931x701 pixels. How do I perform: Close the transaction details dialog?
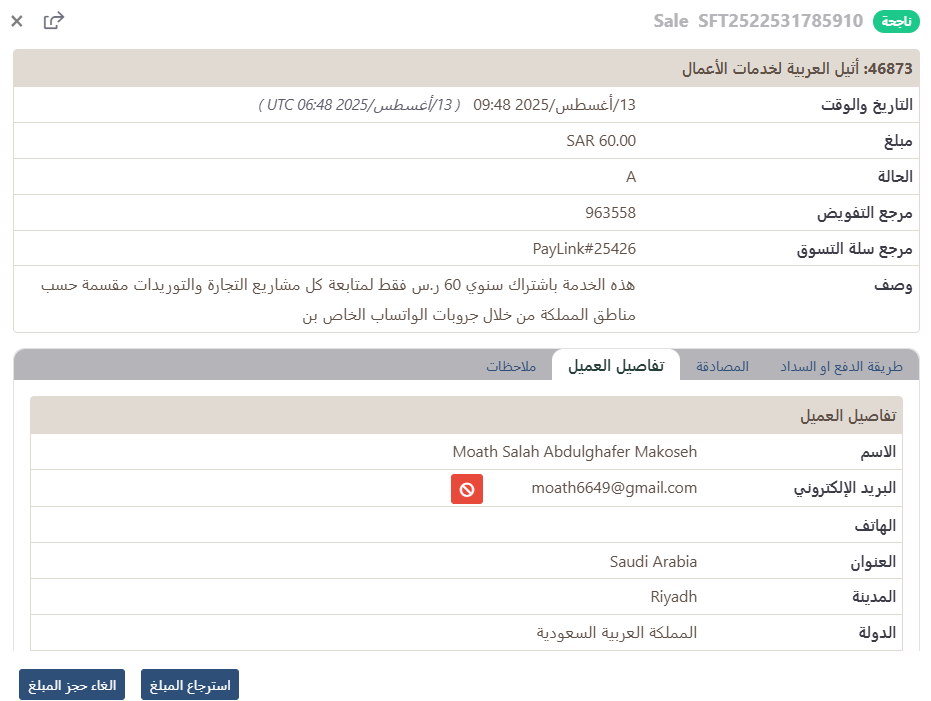coord(17,20)
